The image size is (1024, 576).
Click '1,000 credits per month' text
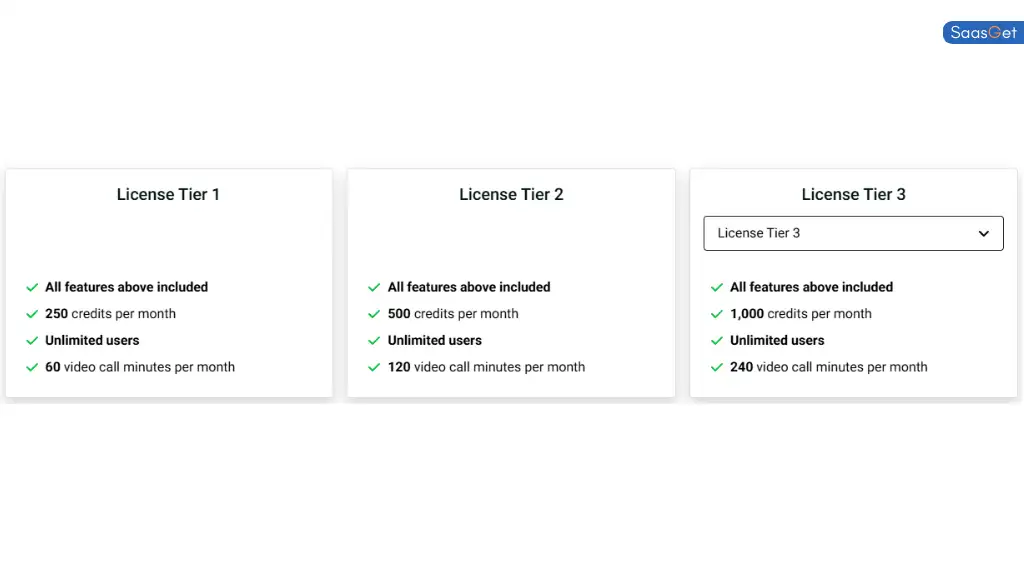[801, 314]
